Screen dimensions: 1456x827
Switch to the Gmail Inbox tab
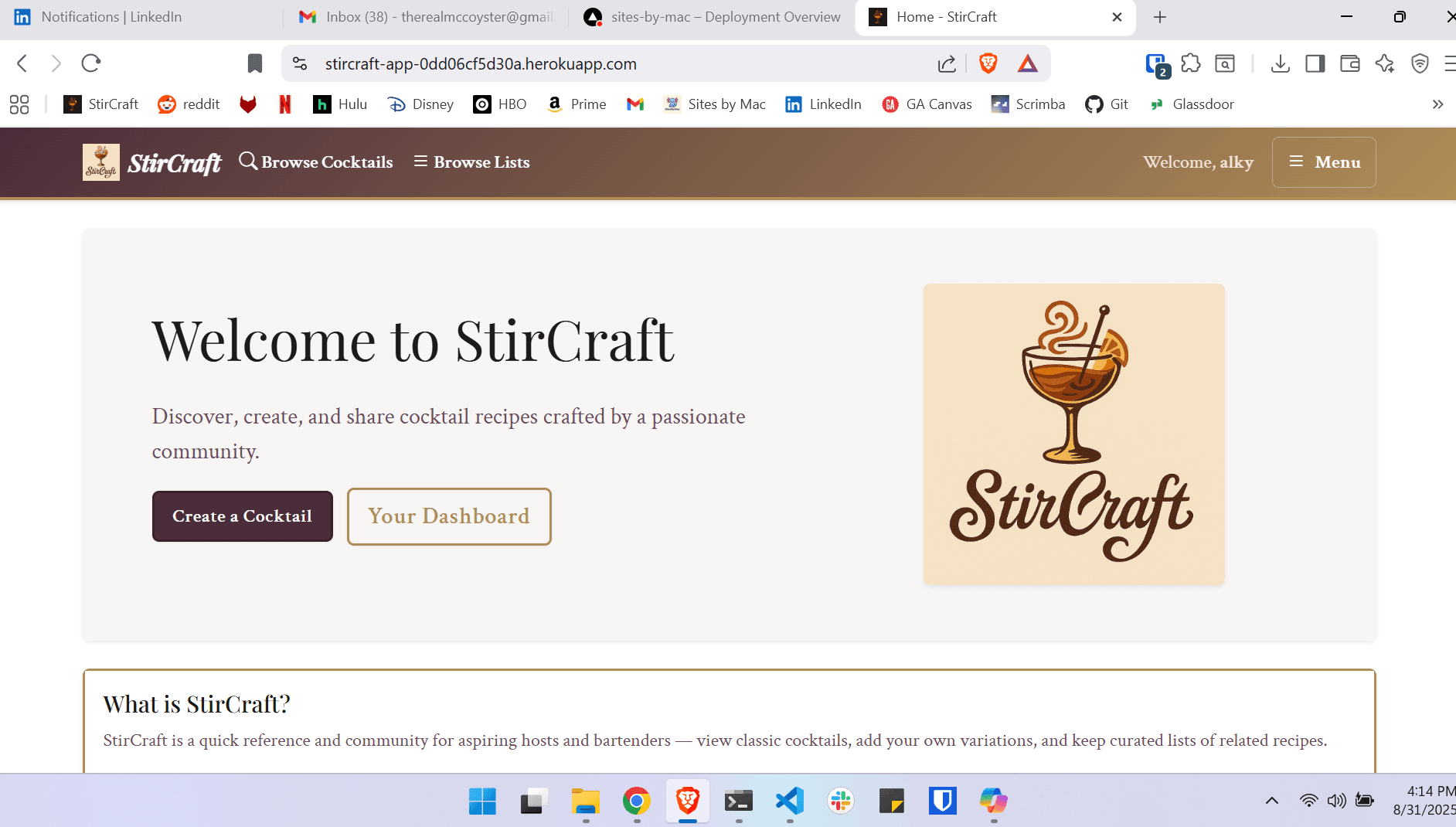(424, 16)
